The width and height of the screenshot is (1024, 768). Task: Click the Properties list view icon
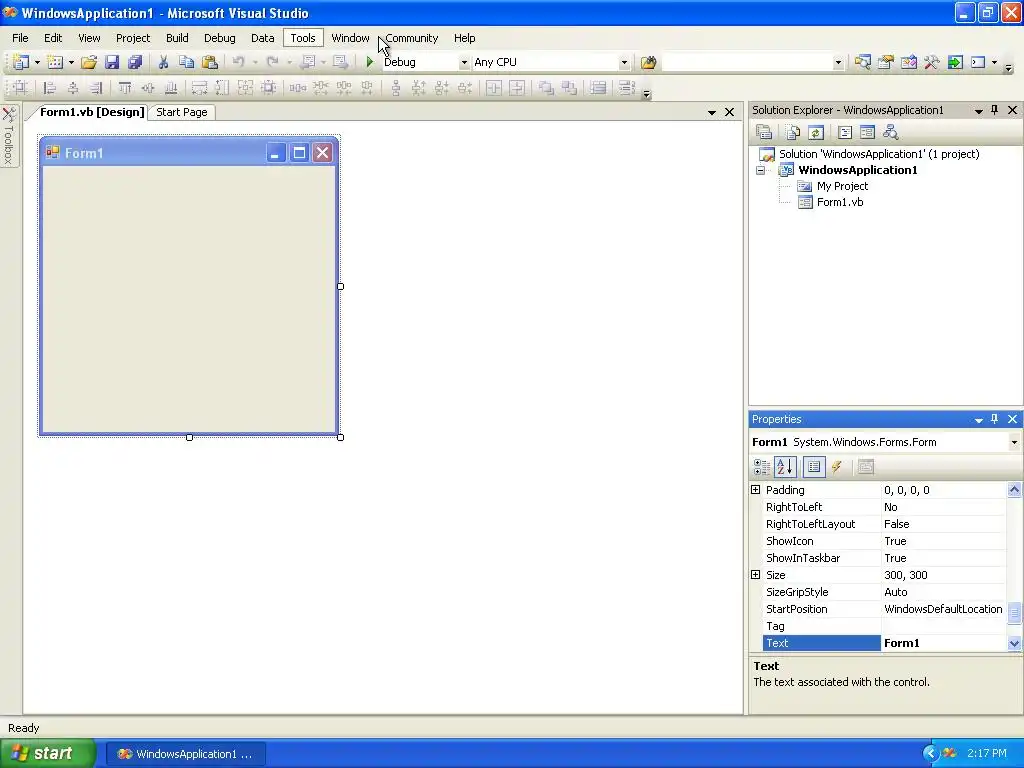coord(814,467)
